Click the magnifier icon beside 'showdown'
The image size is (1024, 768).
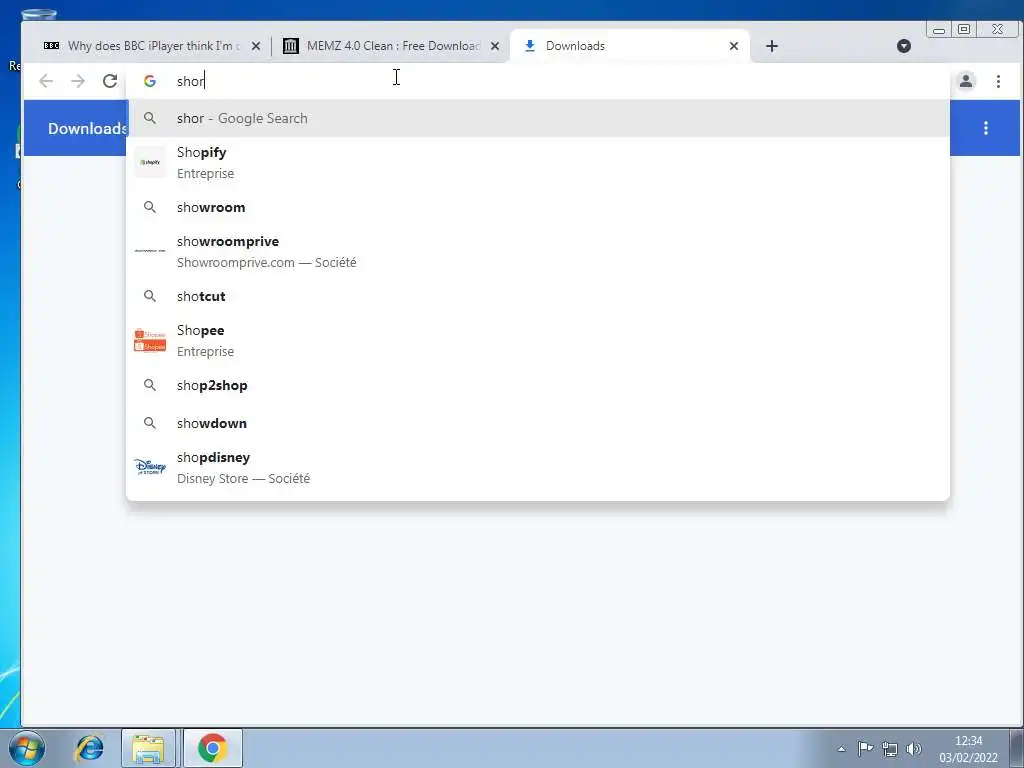(150, 423)
